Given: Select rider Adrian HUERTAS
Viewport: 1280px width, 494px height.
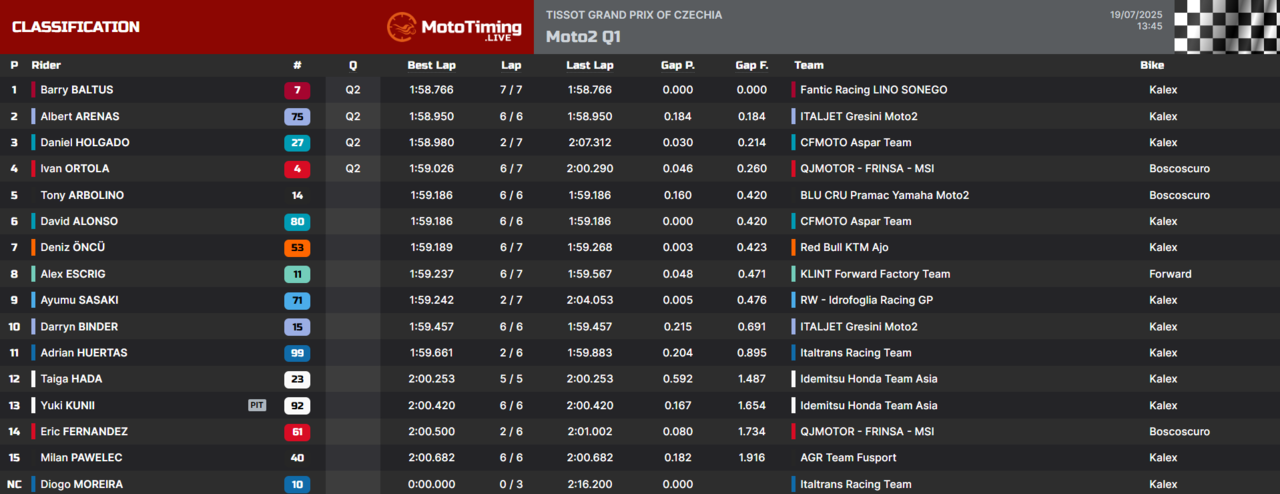Looking at the screenshot, I should tap(84, 352).
